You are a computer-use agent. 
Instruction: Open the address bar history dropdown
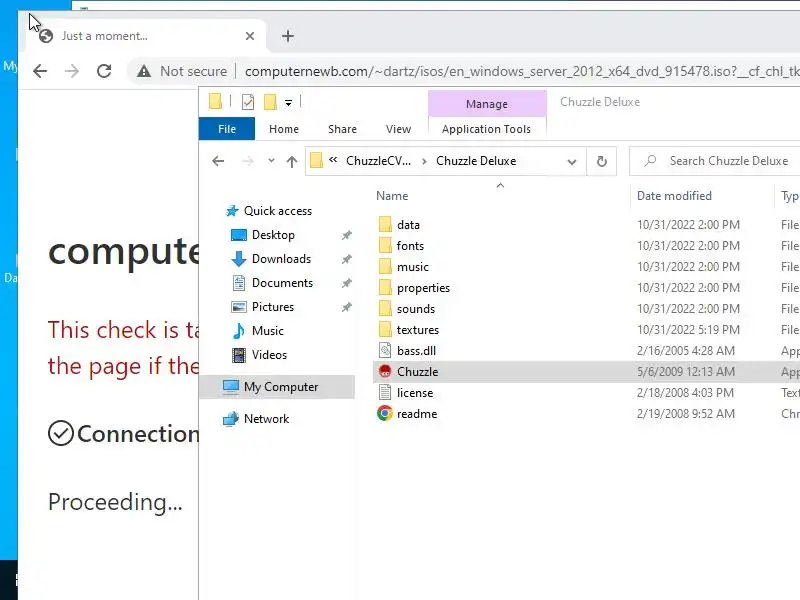pos(572,162)
